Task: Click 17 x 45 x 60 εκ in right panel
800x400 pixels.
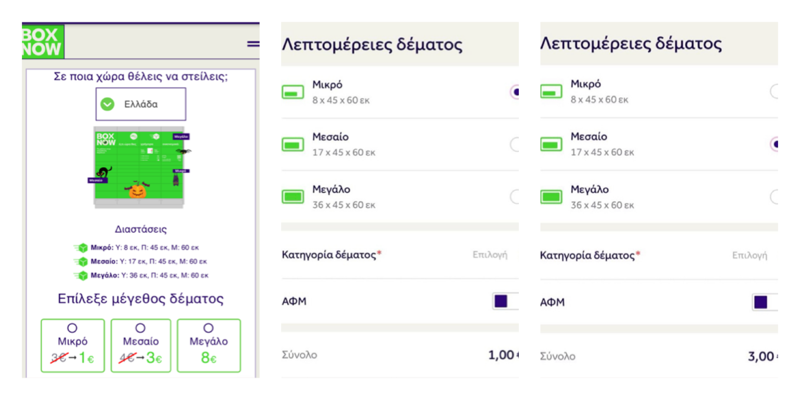Action: click(602, 153)
